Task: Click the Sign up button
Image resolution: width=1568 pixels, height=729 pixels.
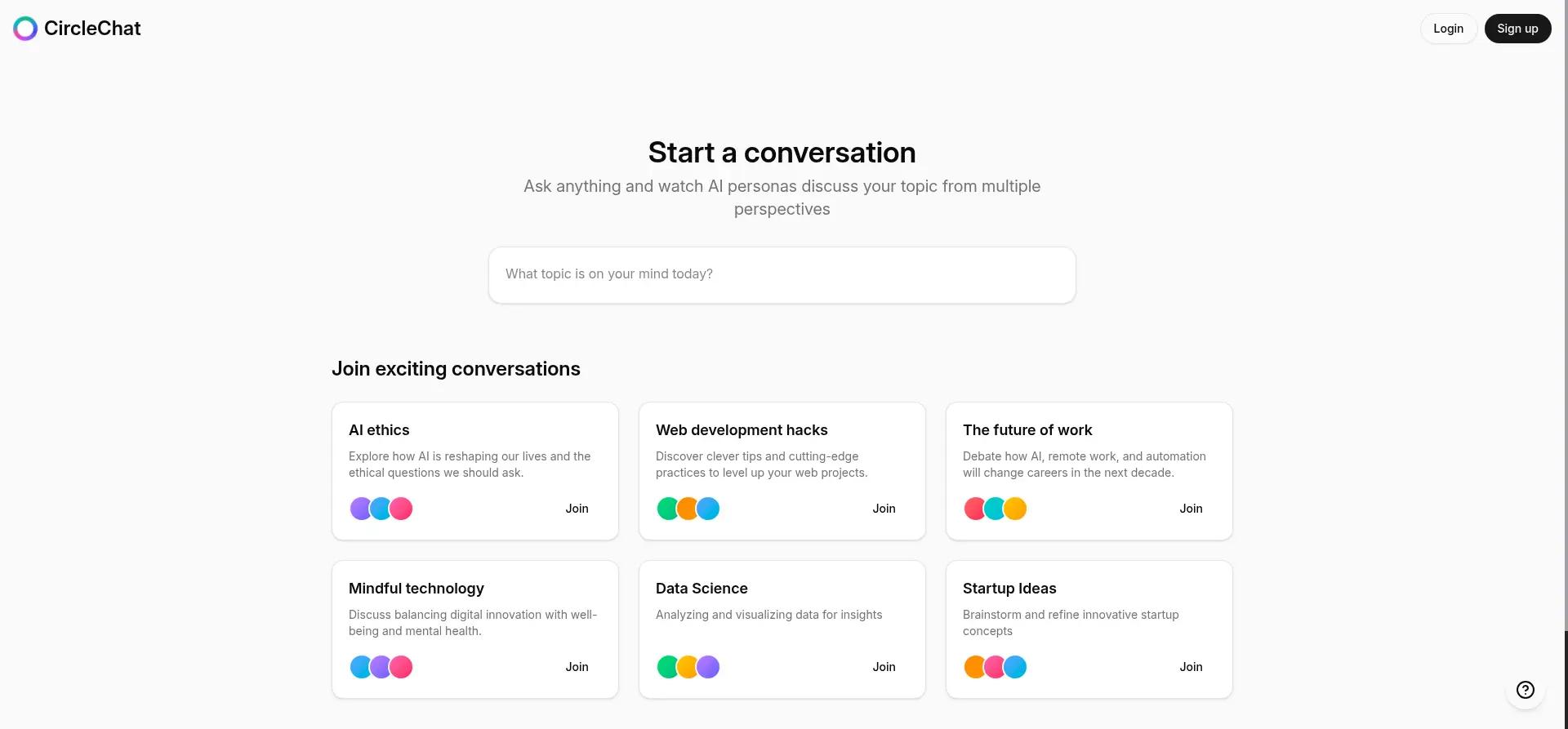Action: tap(1517, 28)
